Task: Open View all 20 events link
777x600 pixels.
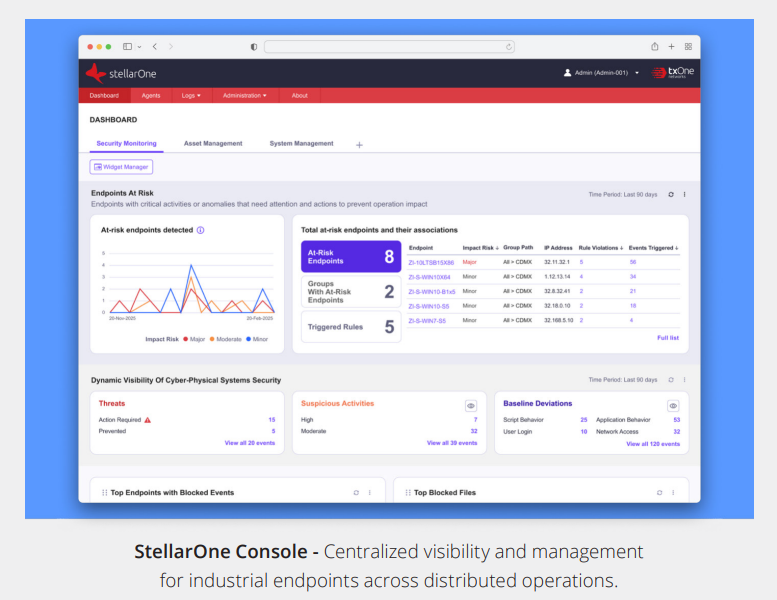Action: click(x=250, y=443)
